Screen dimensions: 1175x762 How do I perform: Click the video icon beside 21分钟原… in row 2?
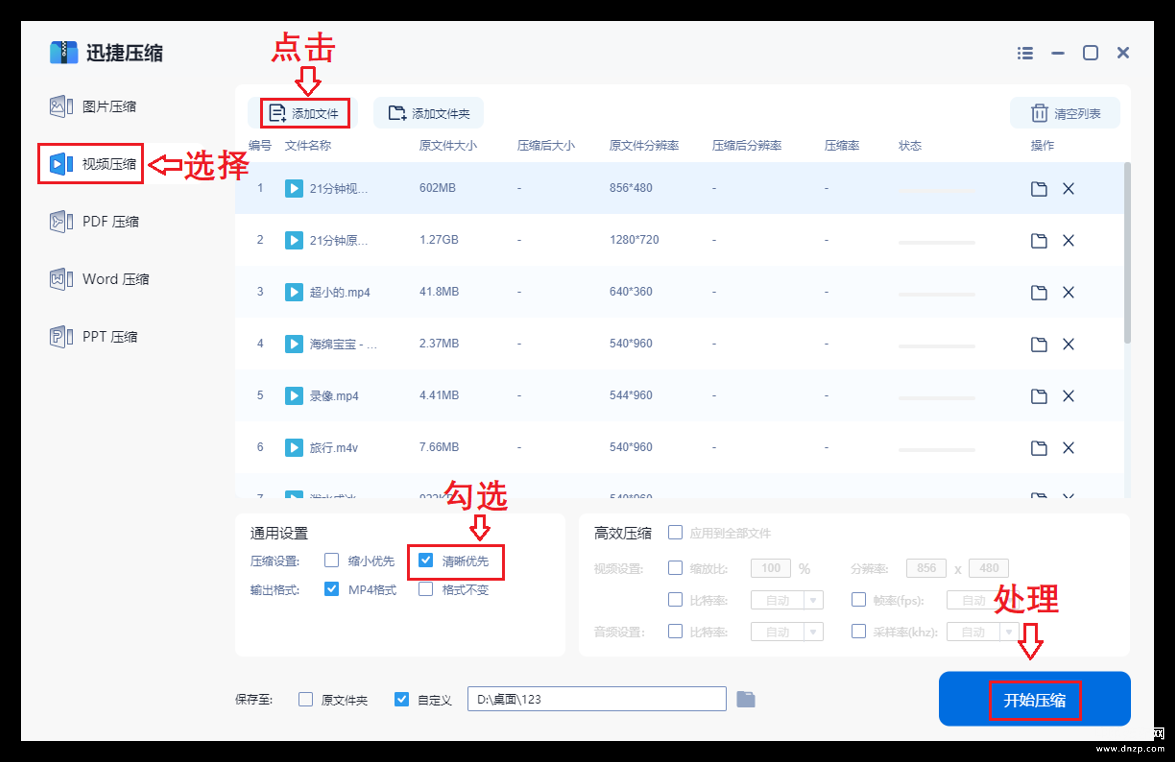294,240
